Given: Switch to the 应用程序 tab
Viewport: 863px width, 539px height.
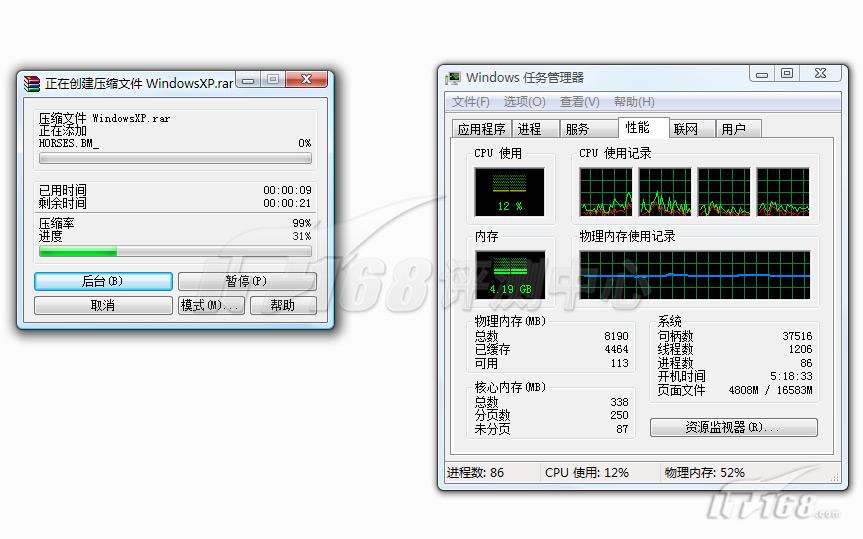Looking at the screenshot, I should coord(481,129).
